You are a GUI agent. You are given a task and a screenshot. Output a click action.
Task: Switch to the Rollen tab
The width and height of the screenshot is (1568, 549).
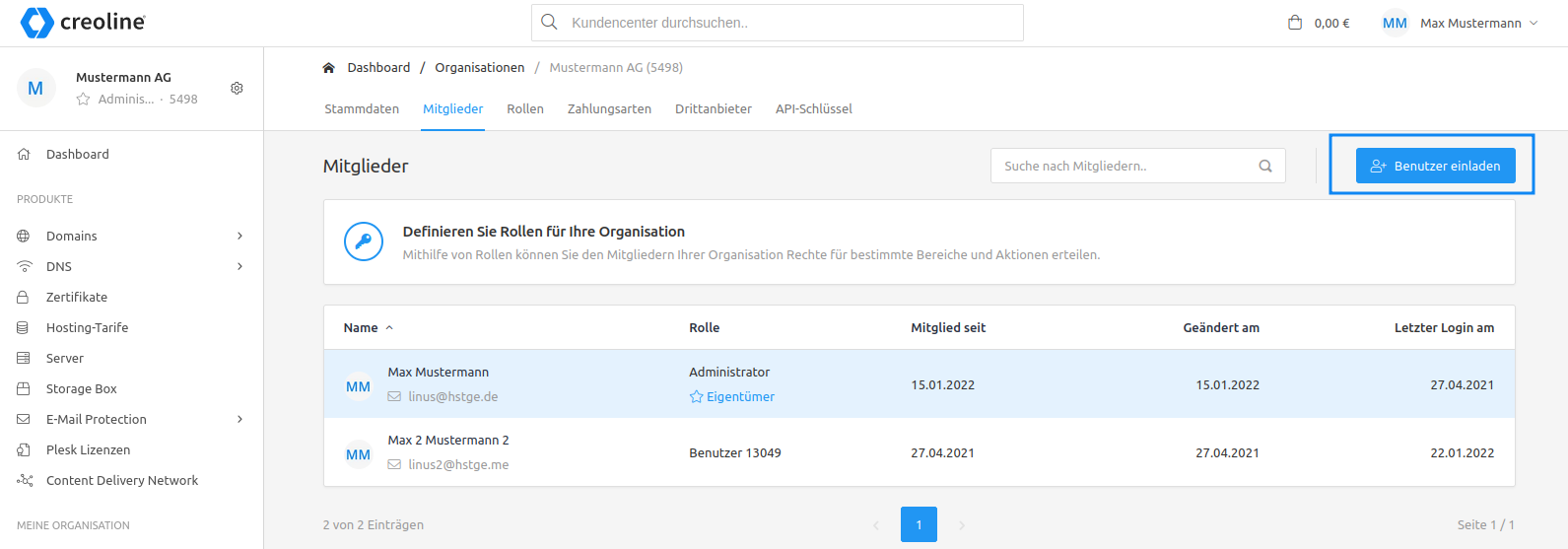coord(525,108)
